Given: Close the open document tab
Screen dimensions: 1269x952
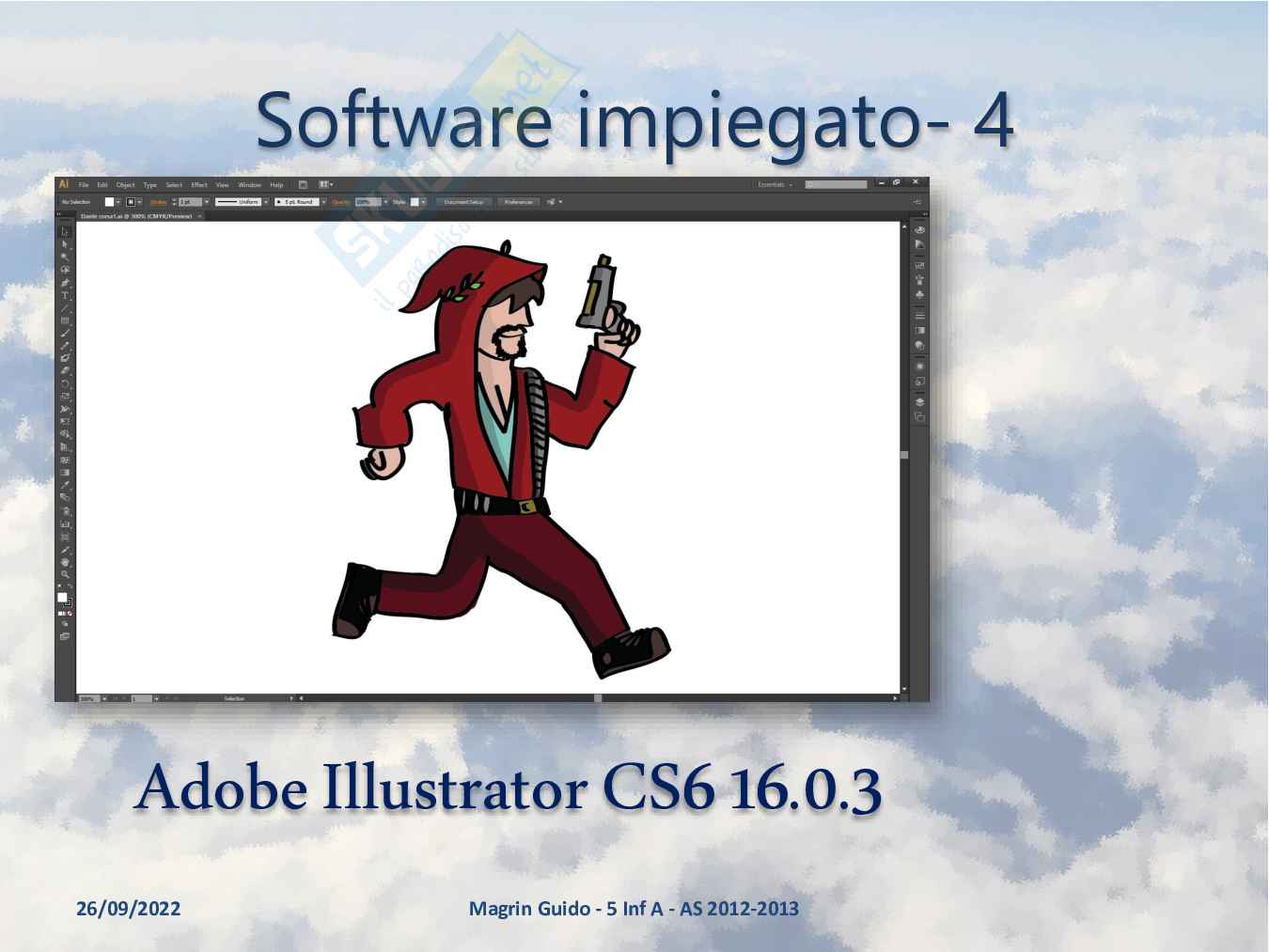Looking at the screenshot, I should (199, 216).
